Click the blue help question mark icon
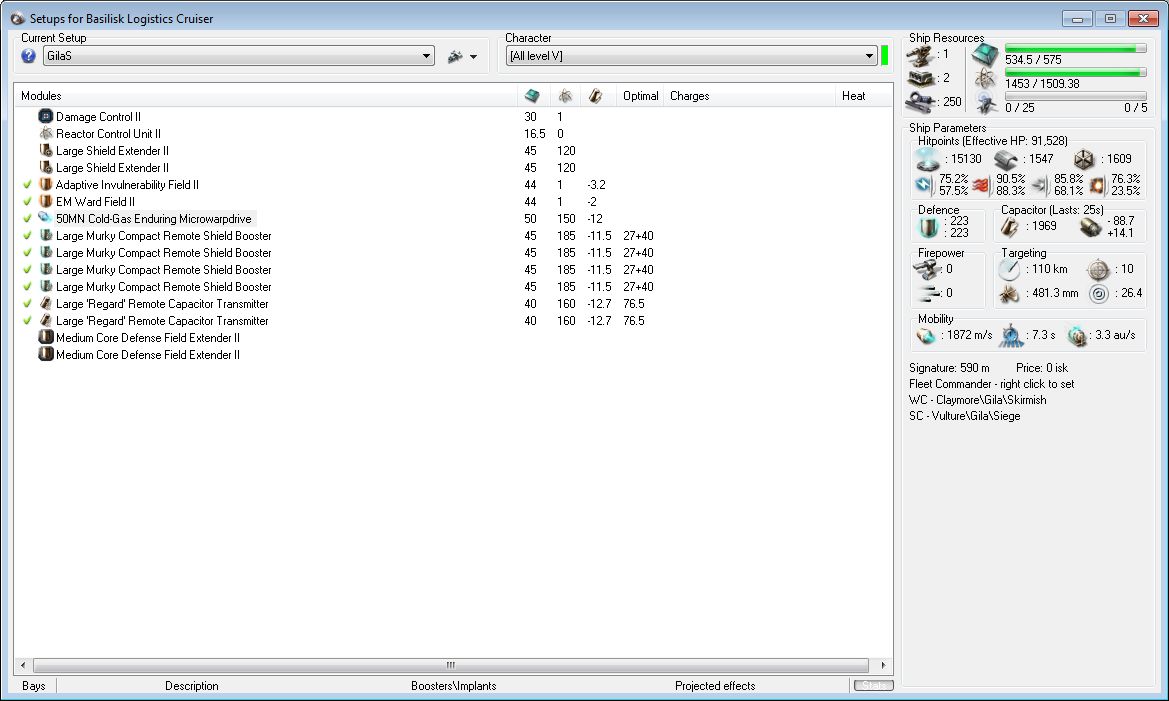The image size is (1169, 701). pos(28,56)
